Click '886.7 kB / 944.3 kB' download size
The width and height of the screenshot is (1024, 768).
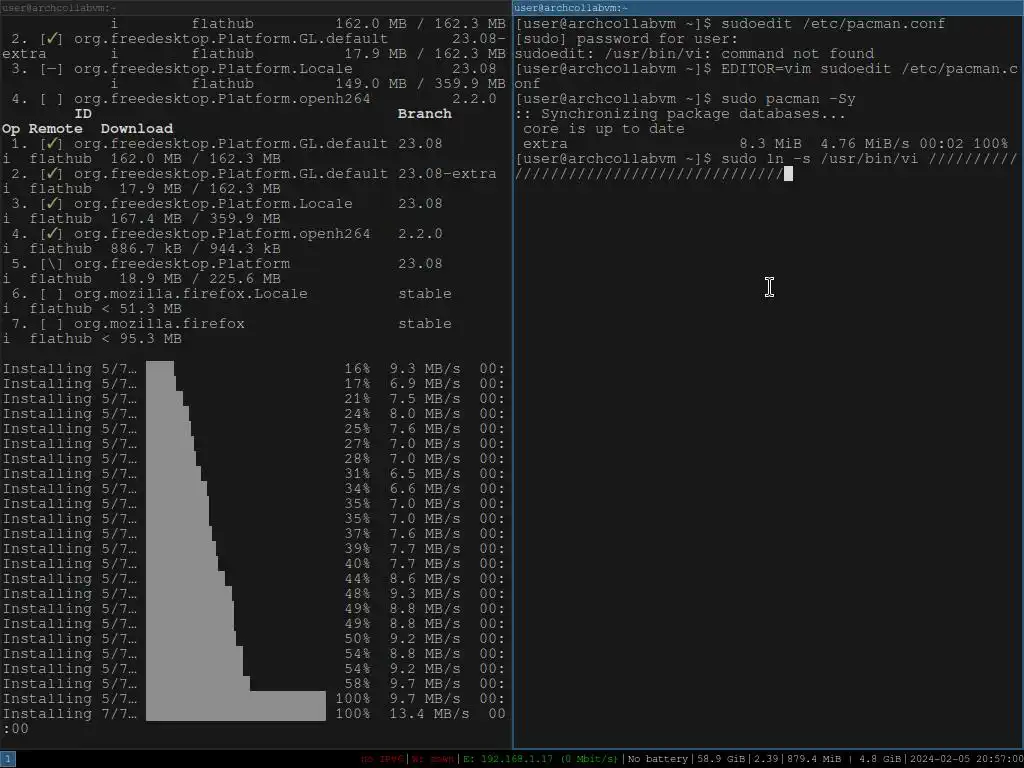[x=195, y=249]
